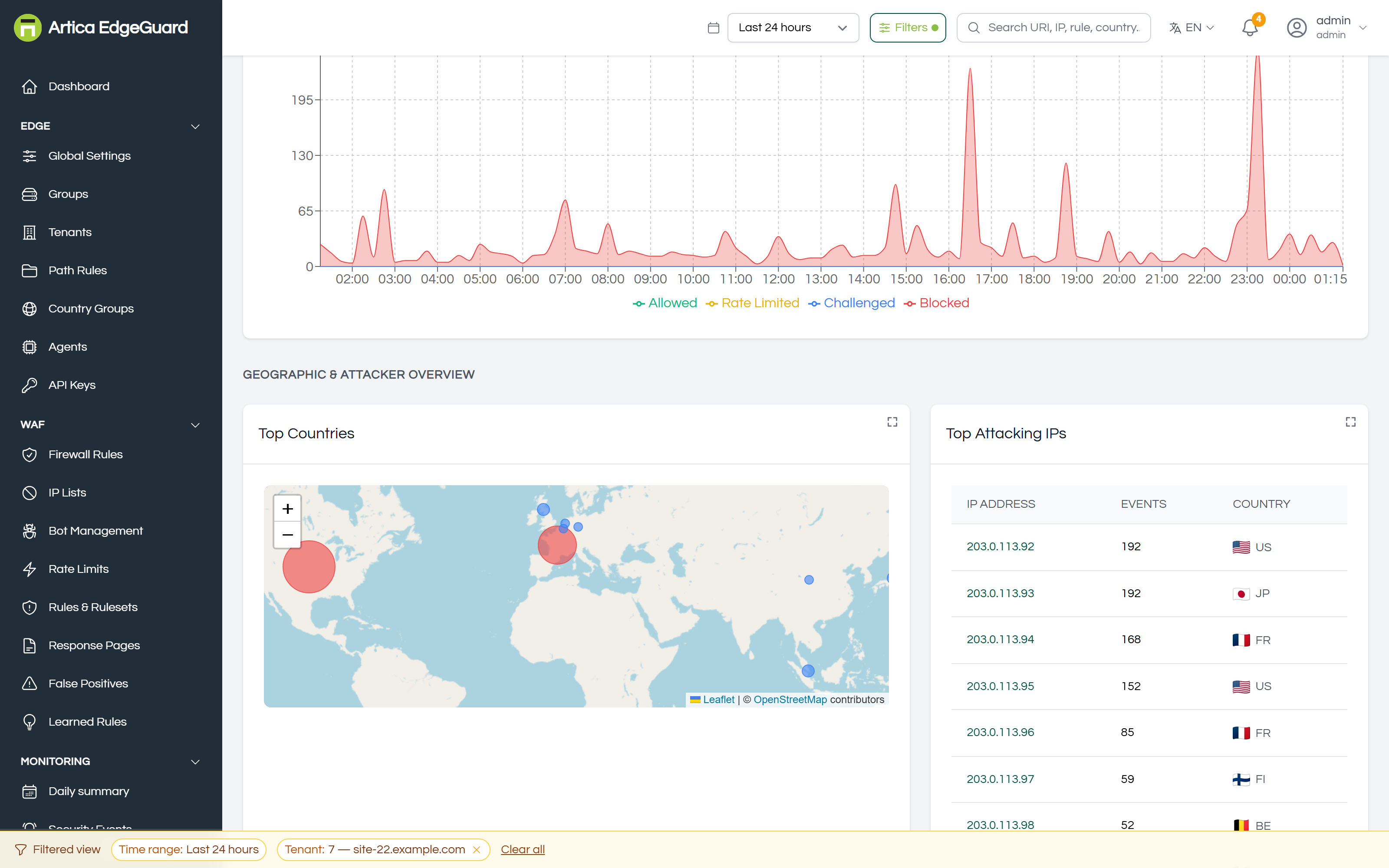Zoom out on the countries map
The width and height of the screenshot is (1389, 868).
click(287, 534)
